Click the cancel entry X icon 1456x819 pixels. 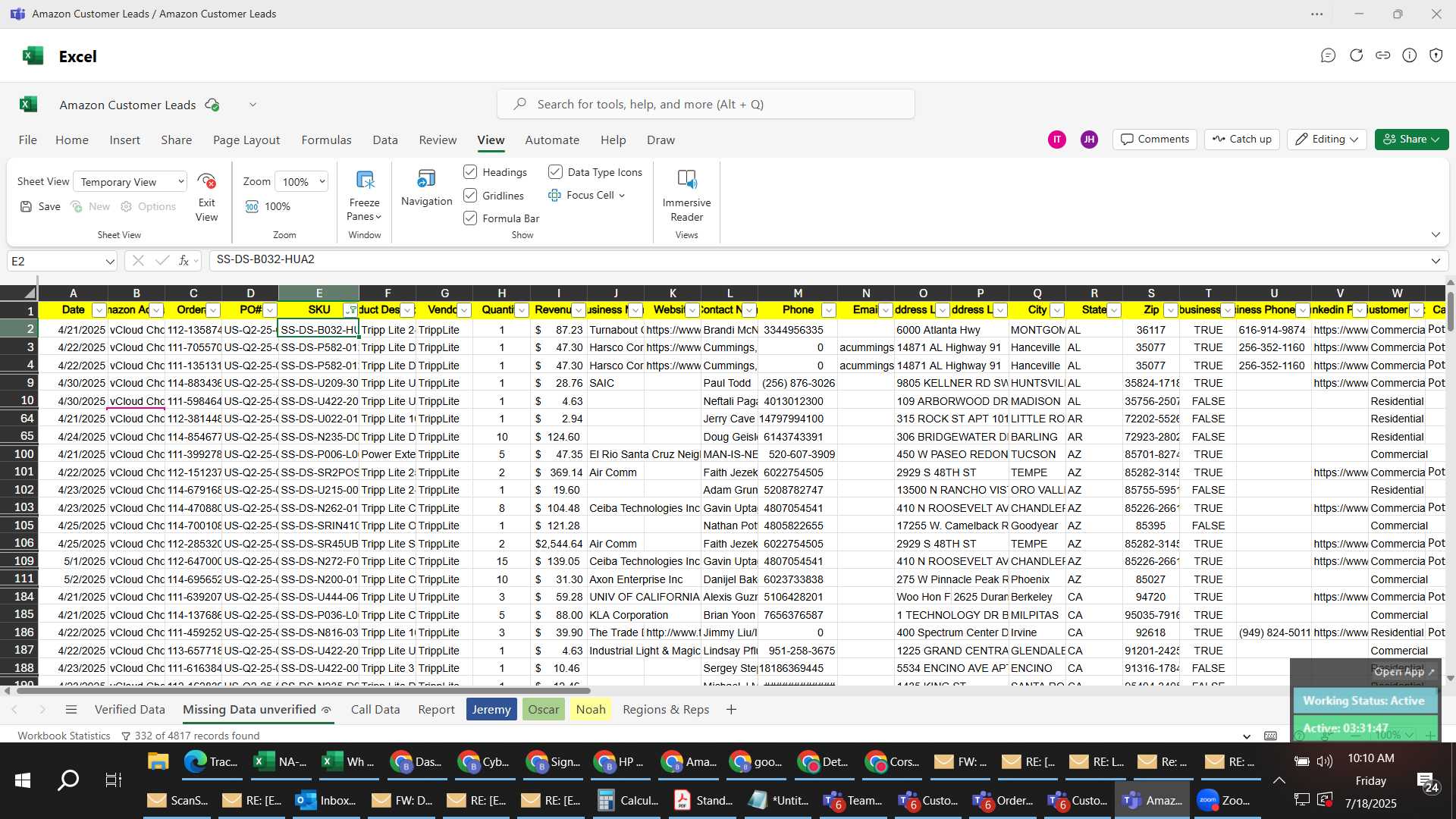pyautogui.click(x=137, y=261)
